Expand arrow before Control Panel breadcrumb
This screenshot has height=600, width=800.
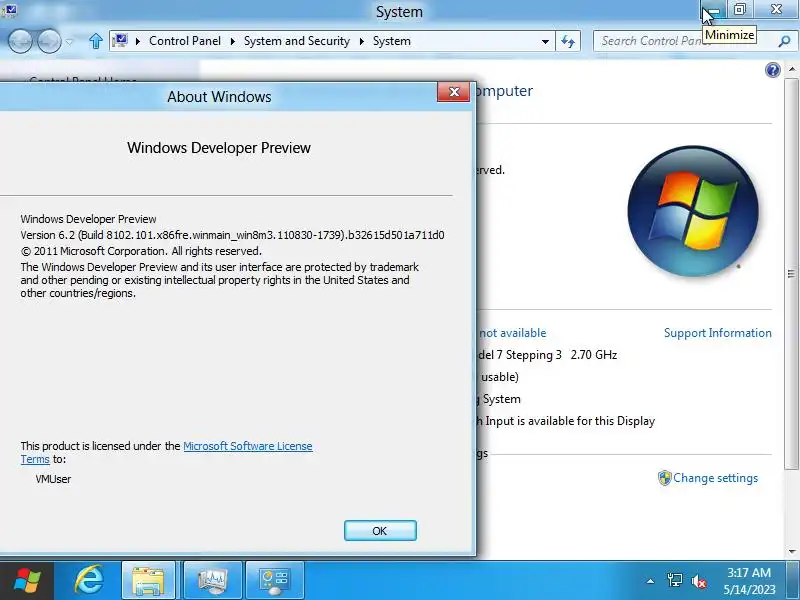pos(138,41)
